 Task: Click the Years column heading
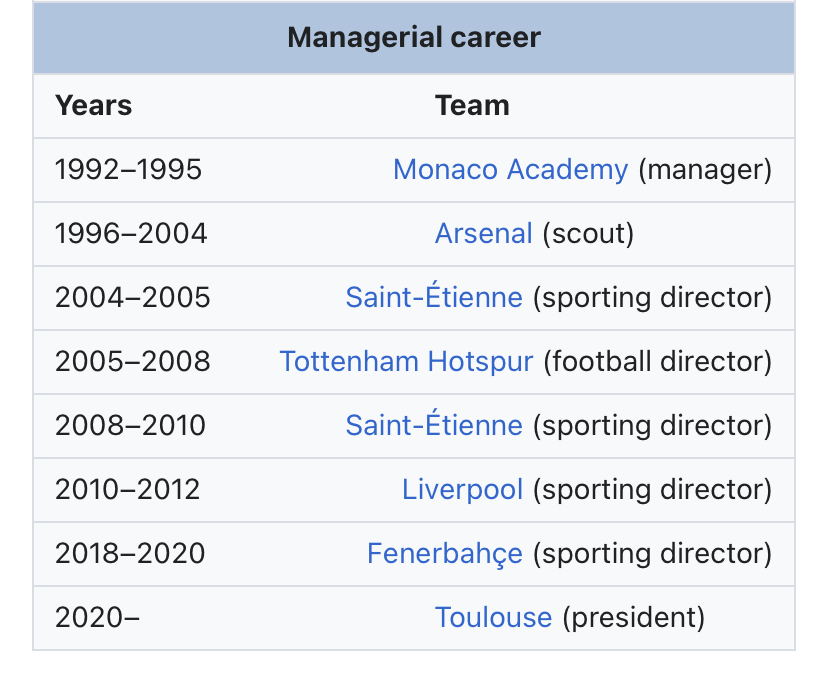coord(93,105)
